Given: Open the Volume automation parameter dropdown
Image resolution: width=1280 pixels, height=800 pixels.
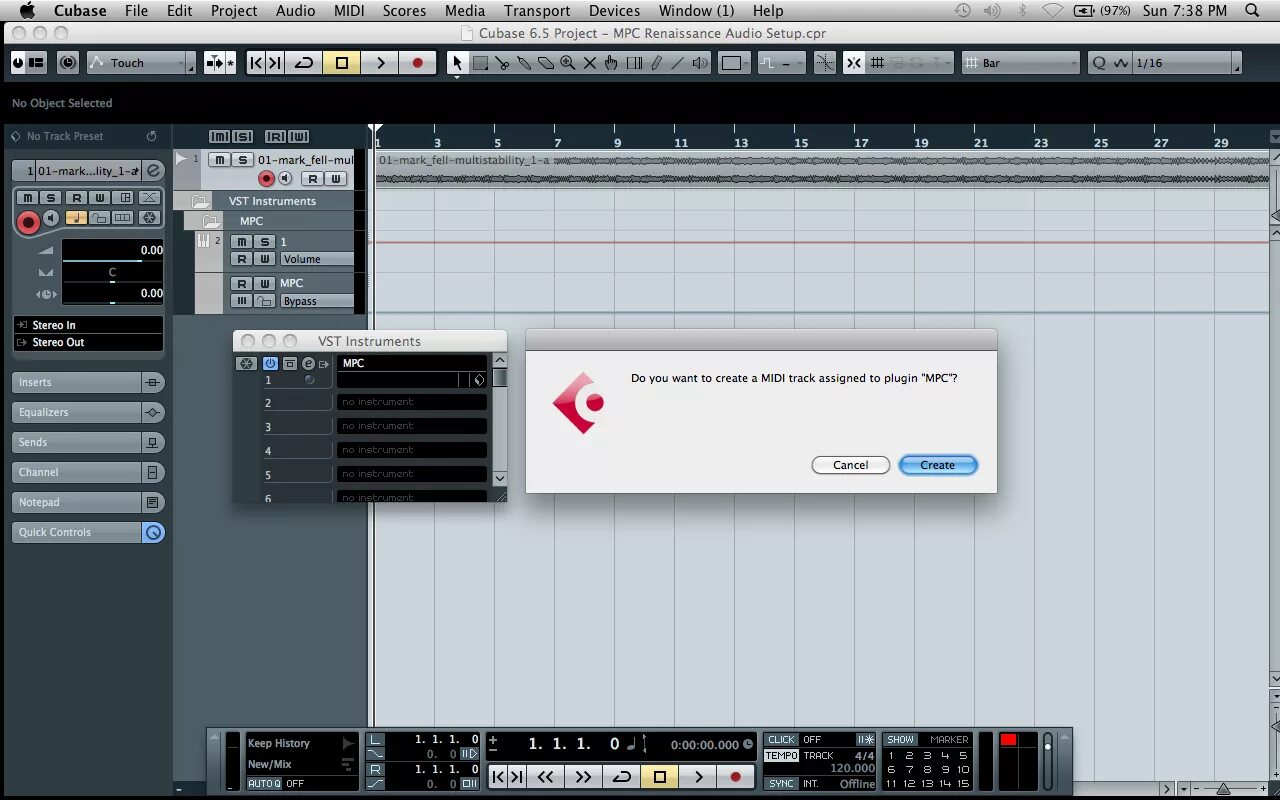Looking at the screenshot, I should click(x=316, y=259).
